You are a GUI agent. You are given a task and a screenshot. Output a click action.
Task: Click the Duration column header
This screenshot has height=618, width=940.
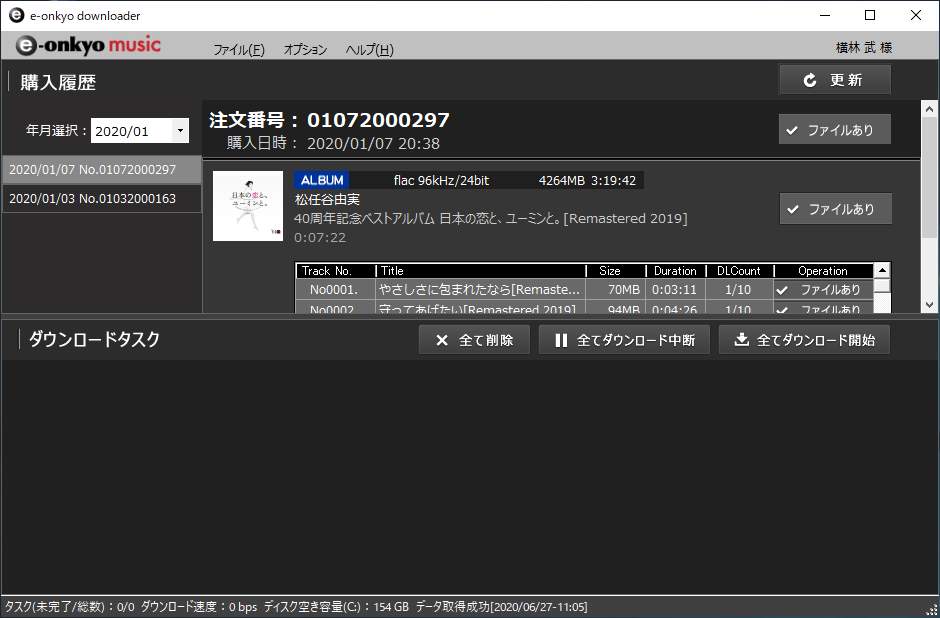click(676, 271)
